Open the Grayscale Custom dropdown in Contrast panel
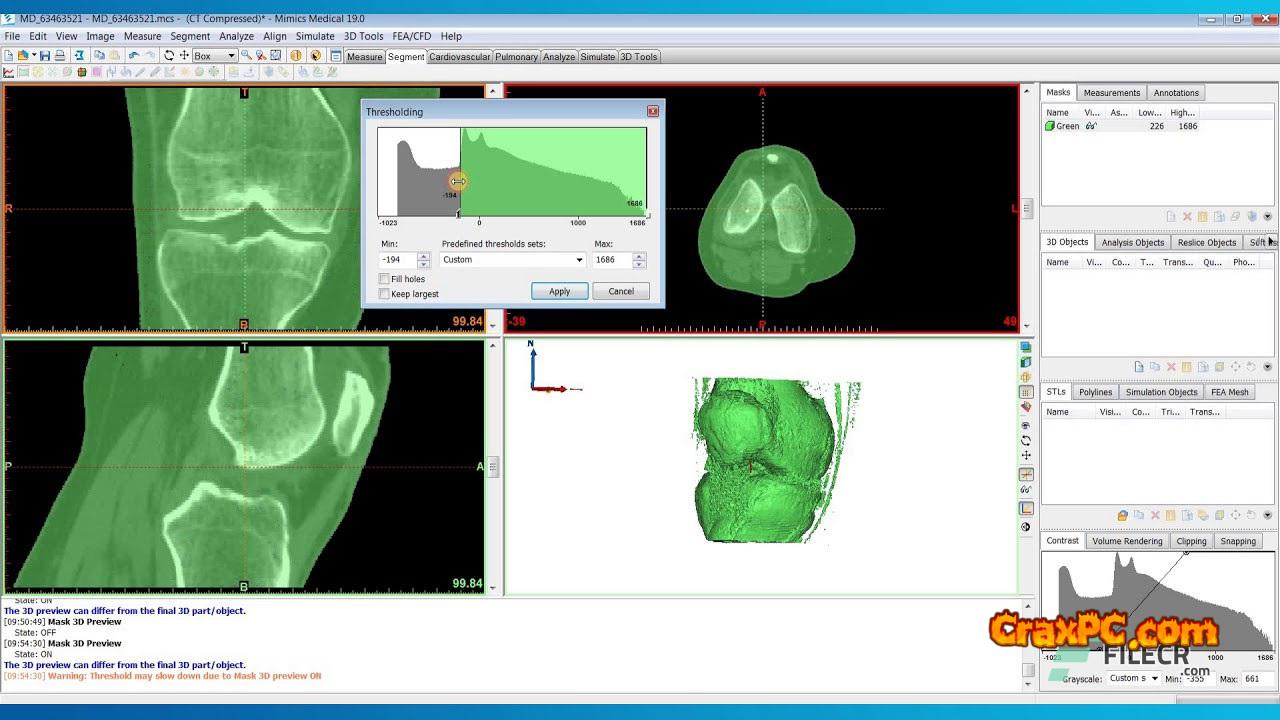Viewport: 1280px width, 720px height. point(1153,679)
